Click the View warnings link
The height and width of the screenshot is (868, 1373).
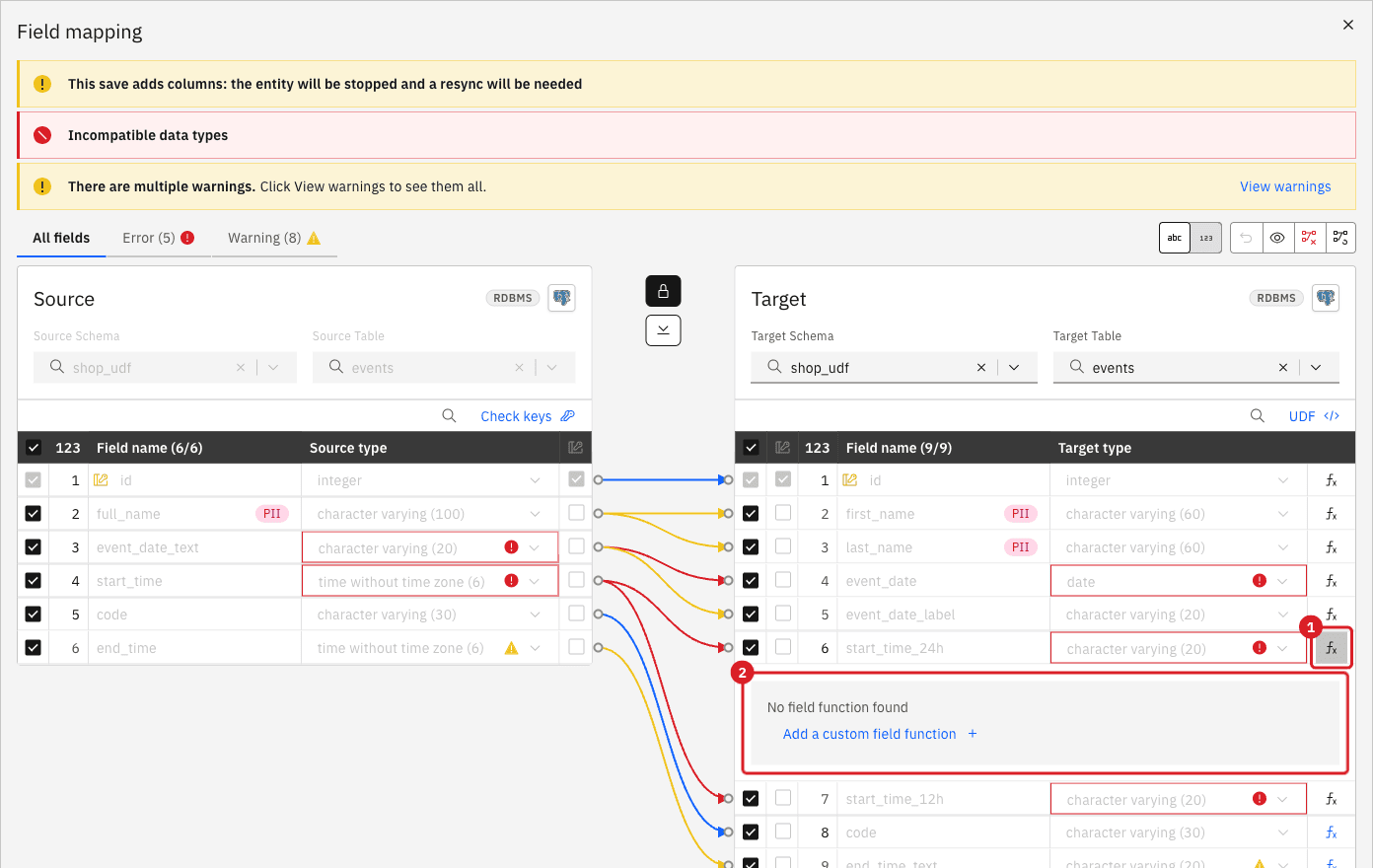click(x=1285, y=186)
